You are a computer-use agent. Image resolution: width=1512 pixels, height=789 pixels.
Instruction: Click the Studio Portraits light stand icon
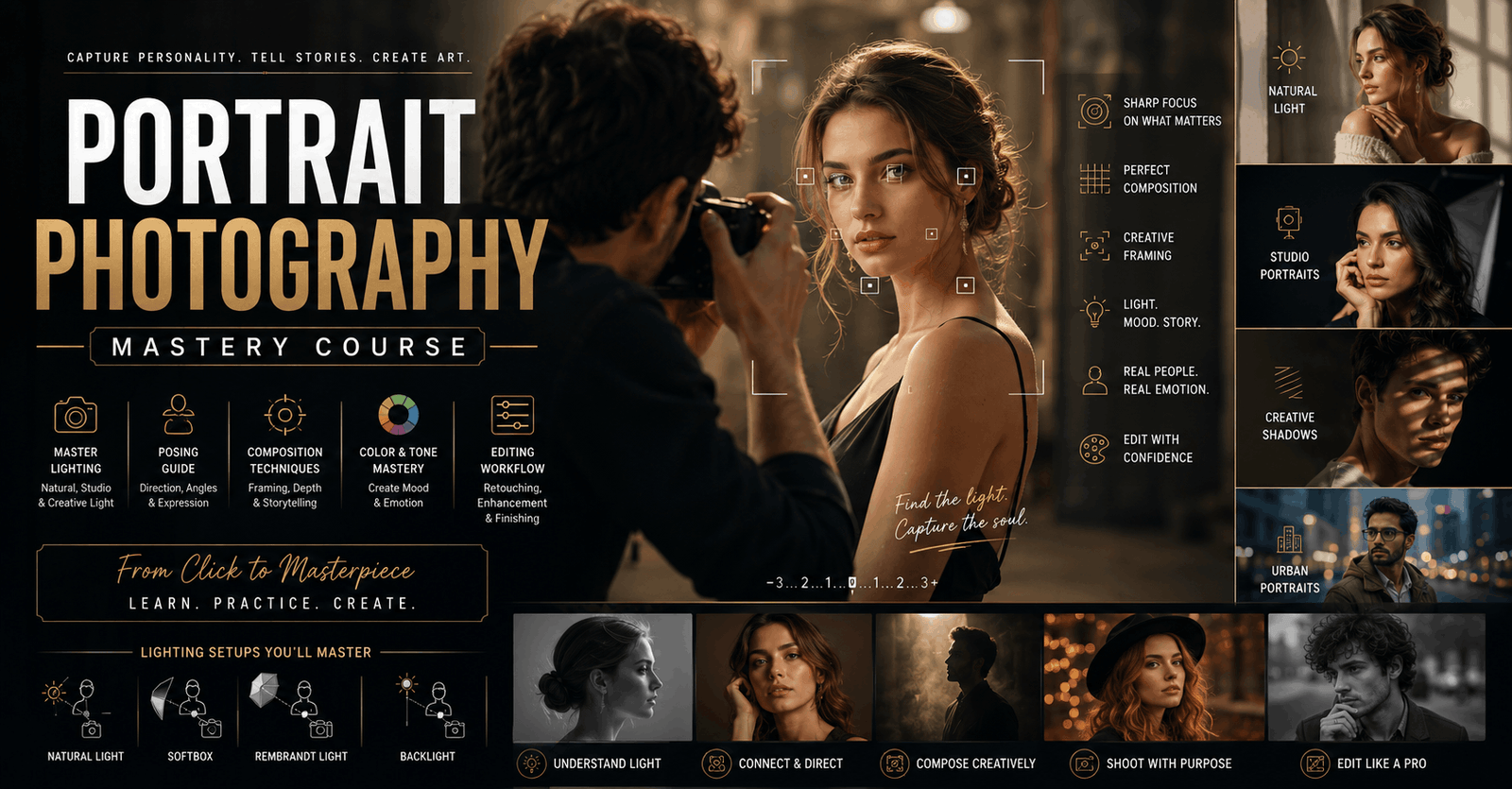1289,223
